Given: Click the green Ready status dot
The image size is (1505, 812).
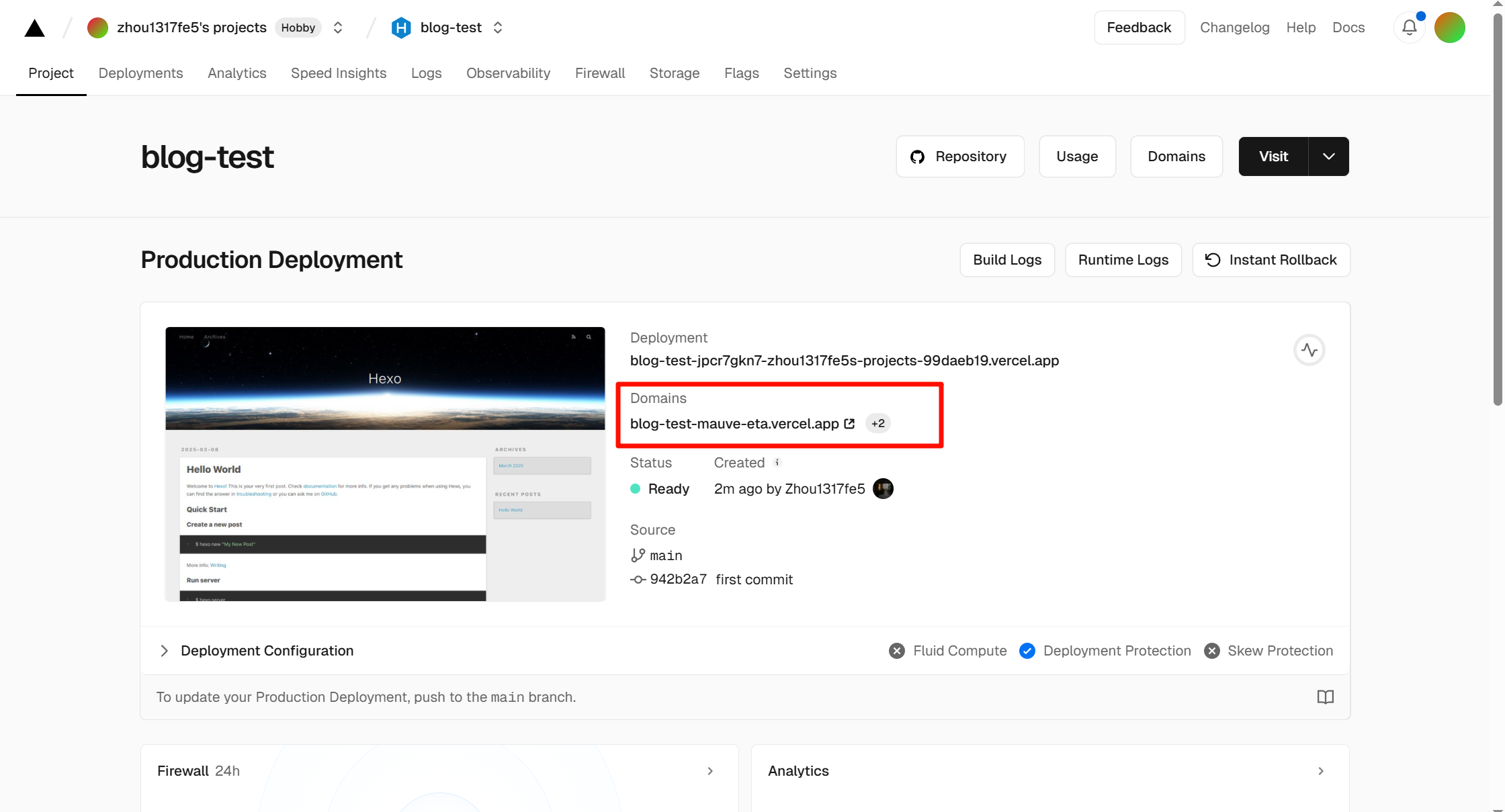Looking at the screenshot, I should 635,489.
